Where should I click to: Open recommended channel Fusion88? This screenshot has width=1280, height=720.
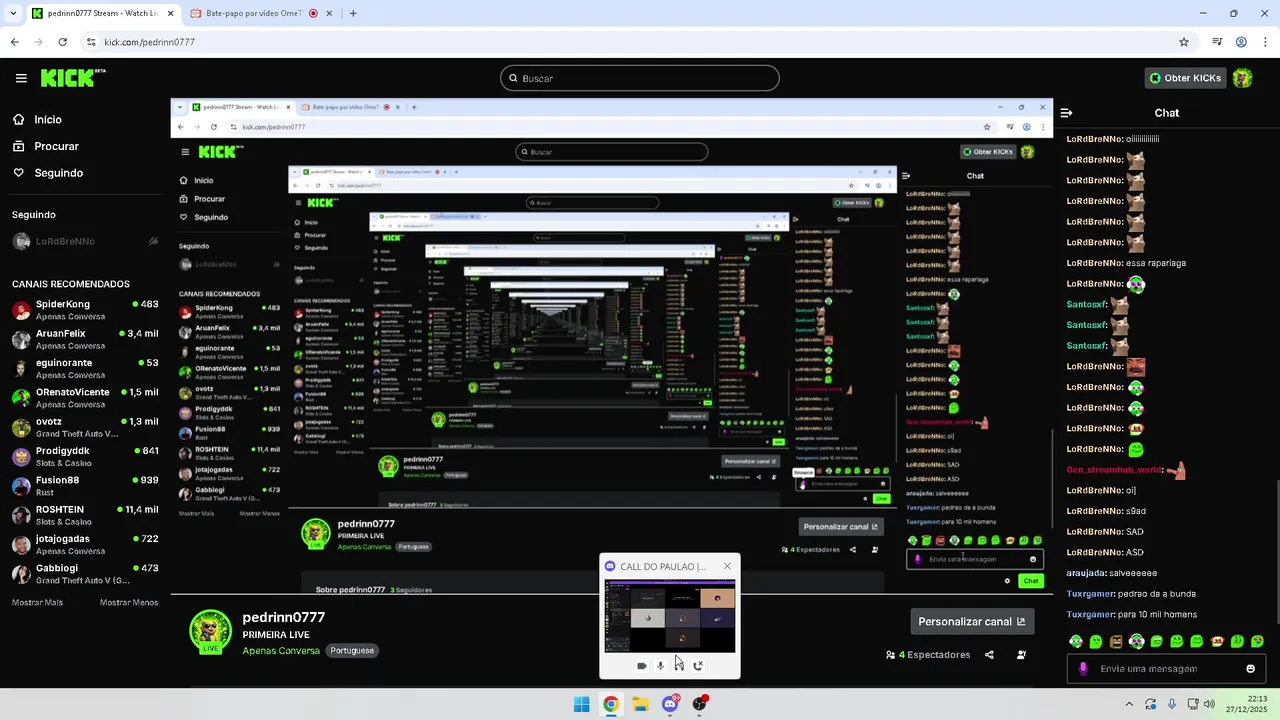85,486
